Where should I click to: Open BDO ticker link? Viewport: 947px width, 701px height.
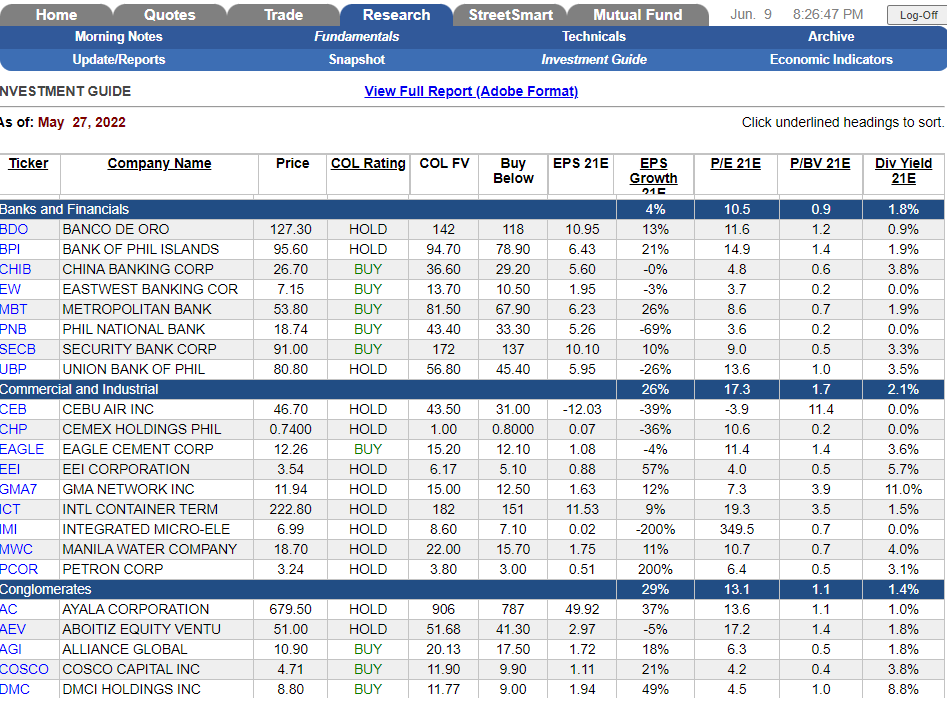14,229
